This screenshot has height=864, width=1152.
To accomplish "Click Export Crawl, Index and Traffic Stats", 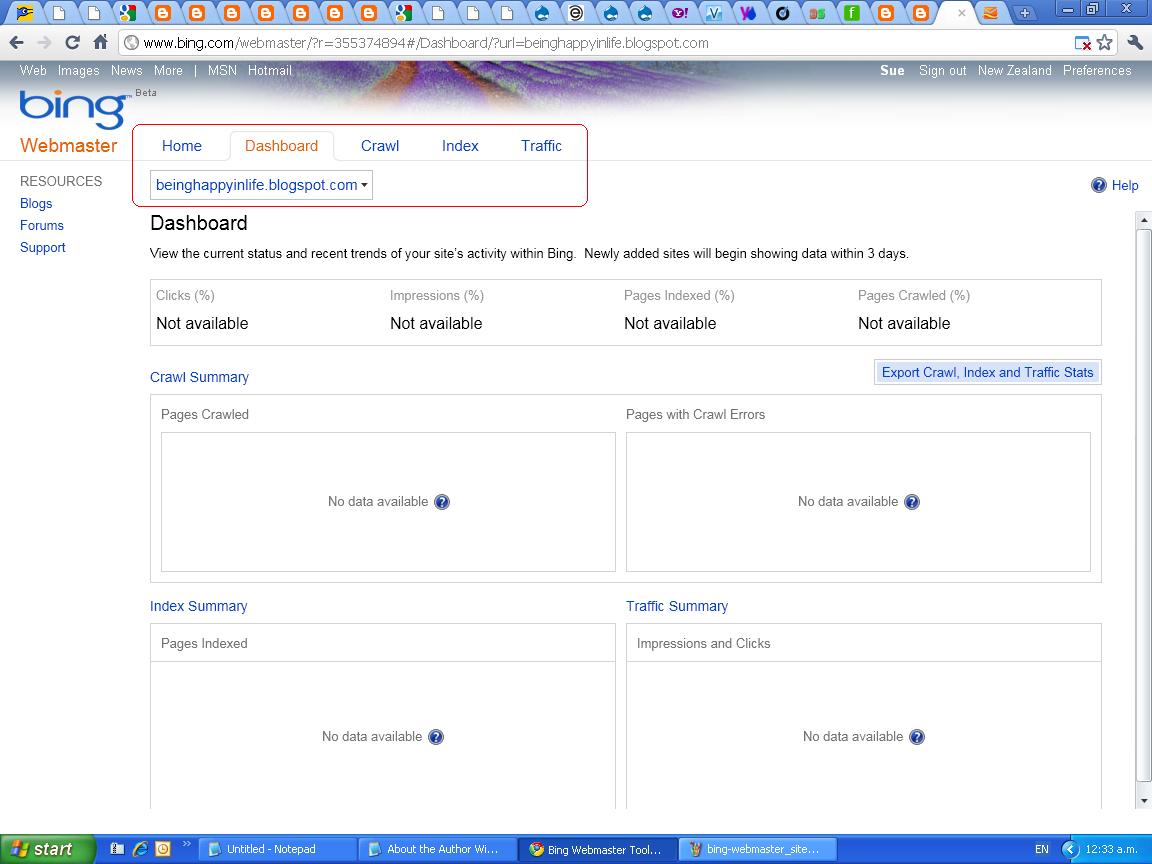I will pyautogui.click(x=987, y=372).
